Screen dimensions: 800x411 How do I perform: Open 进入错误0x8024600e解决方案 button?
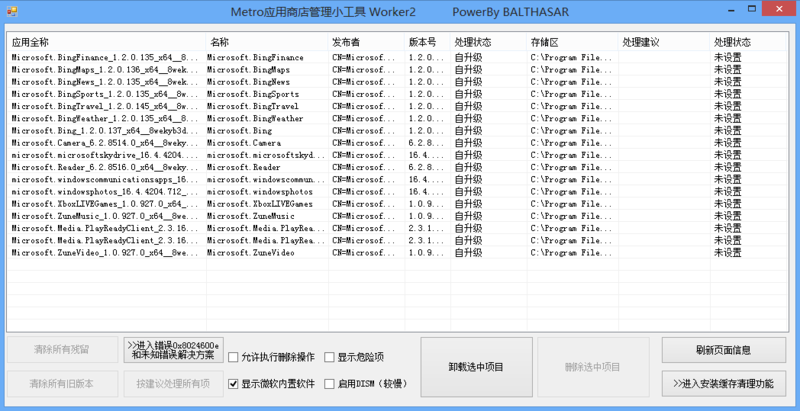(x=173, y=350)
